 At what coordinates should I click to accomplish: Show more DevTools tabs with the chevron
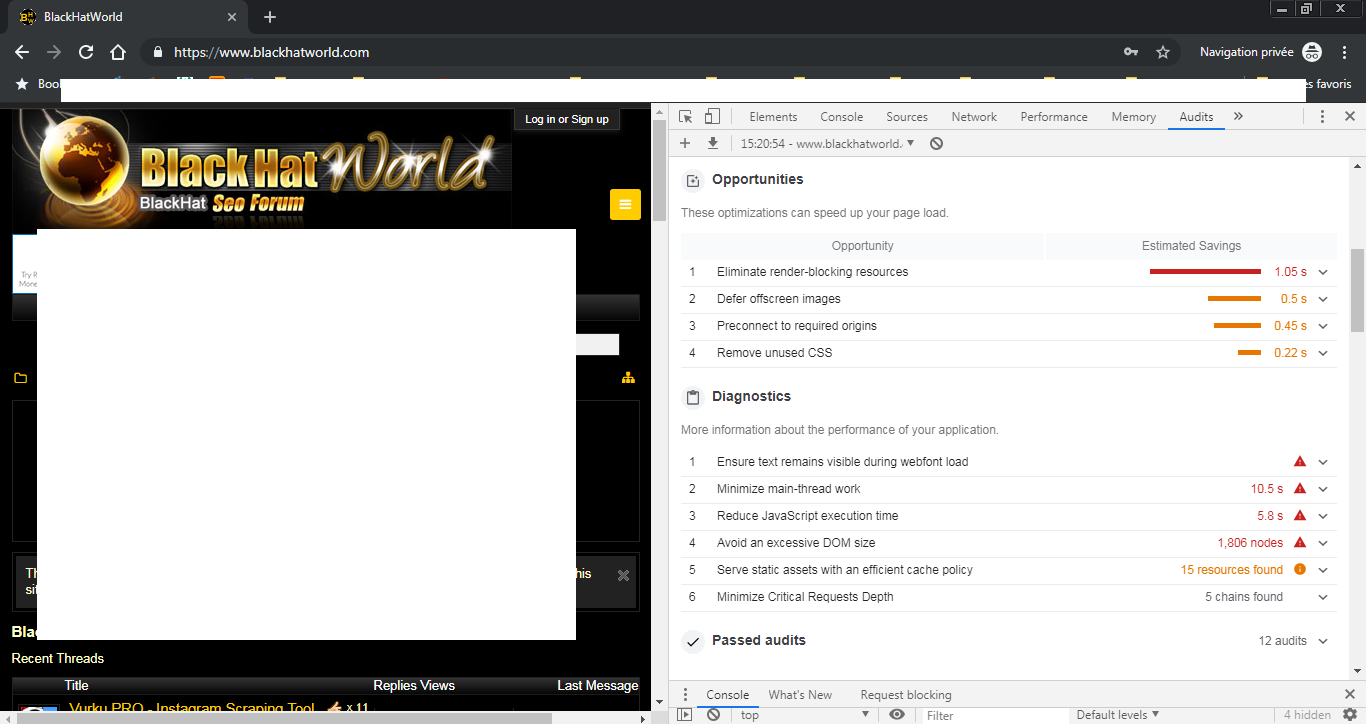coord(1238,117)
